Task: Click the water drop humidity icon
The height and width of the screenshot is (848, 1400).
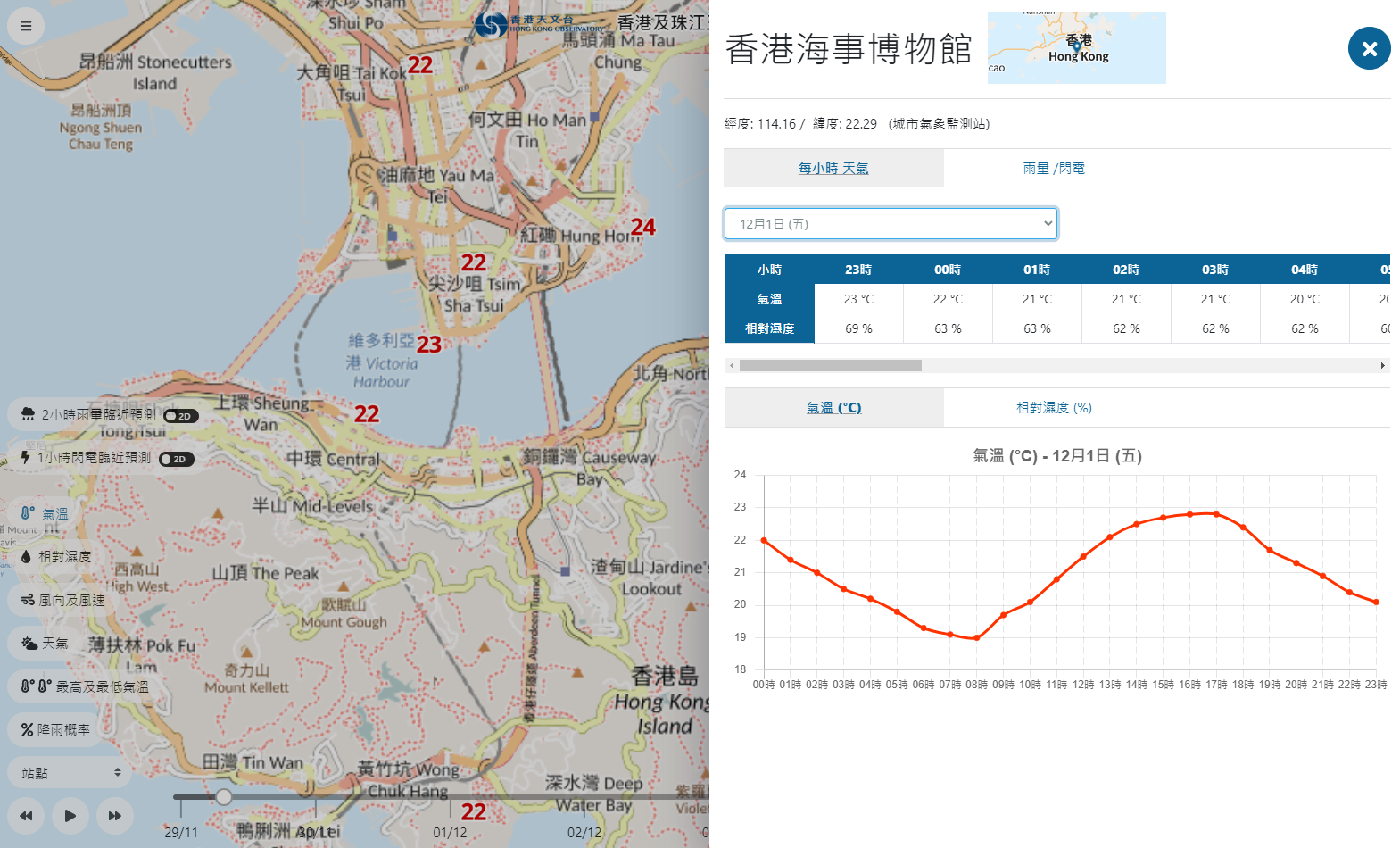Action: [26, 556]
